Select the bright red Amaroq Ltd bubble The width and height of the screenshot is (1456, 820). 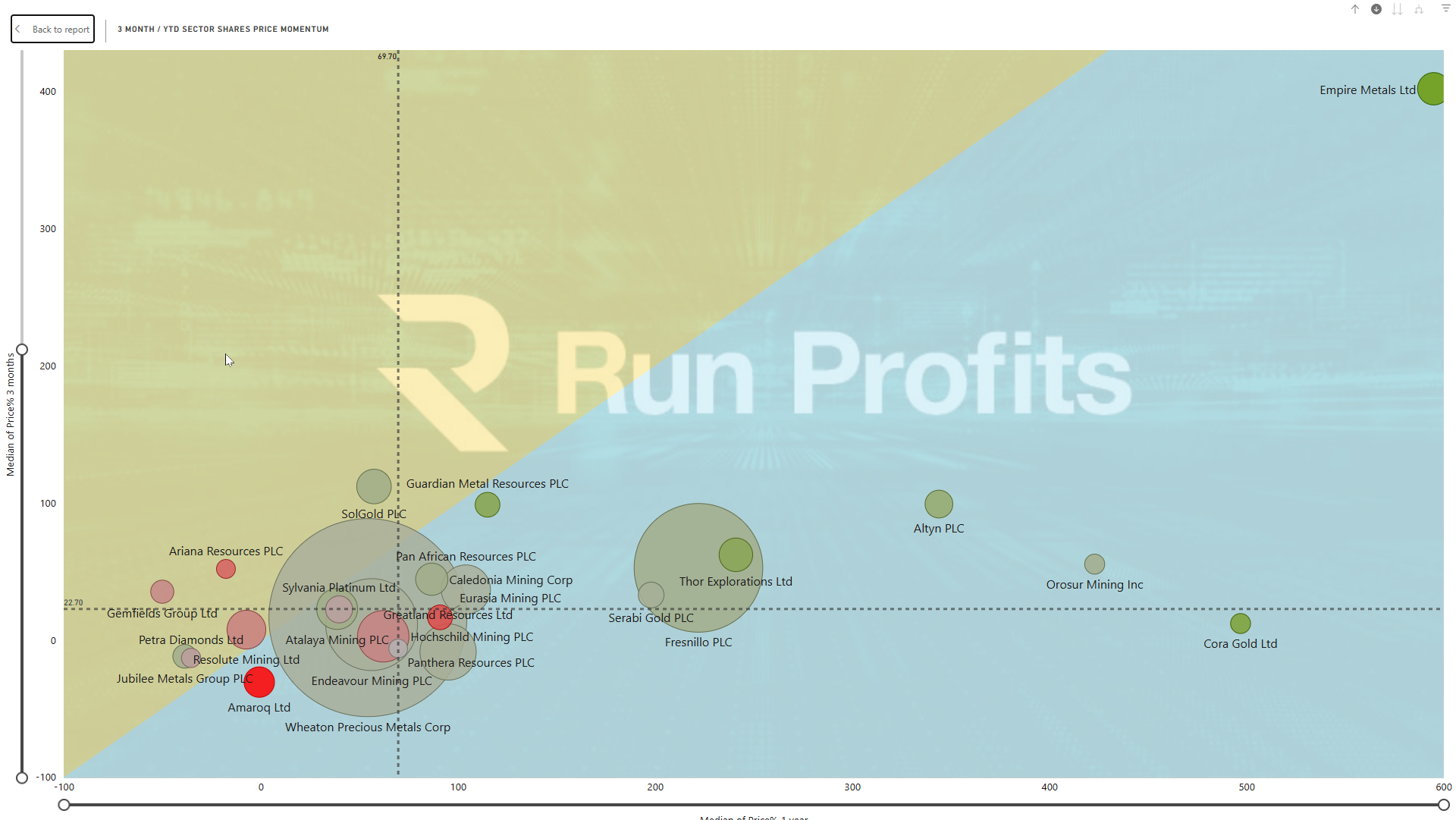(259, 682)
